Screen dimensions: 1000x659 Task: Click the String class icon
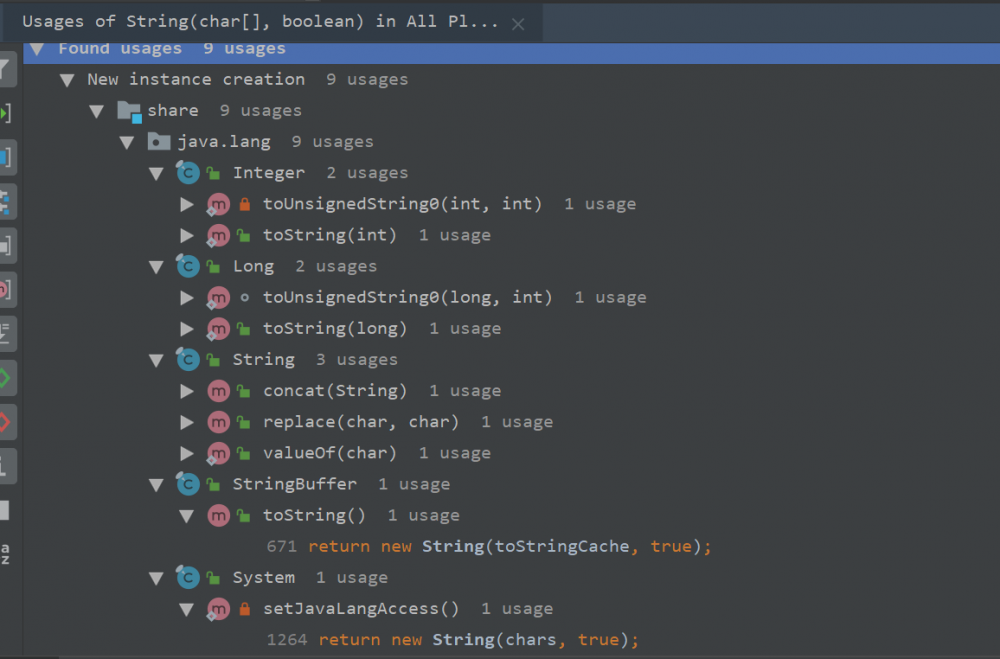(188, 359)
